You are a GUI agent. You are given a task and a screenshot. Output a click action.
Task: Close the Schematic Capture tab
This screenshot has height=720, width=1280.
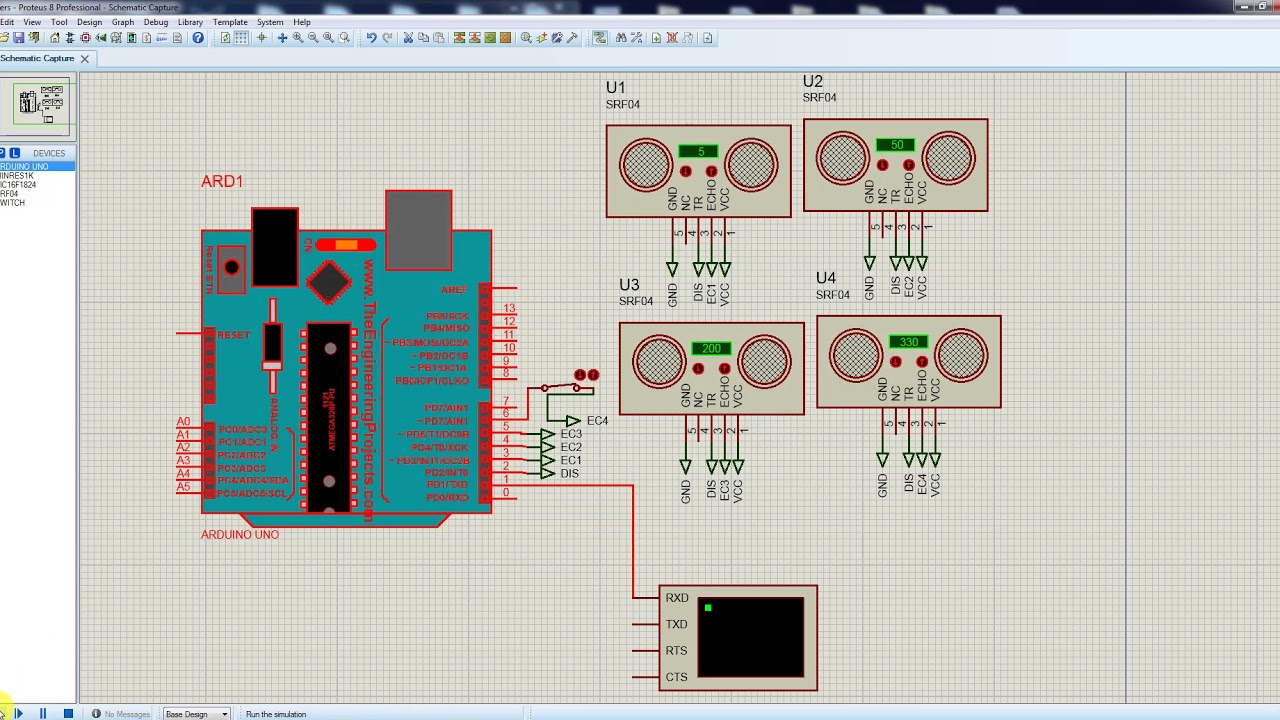85,59
